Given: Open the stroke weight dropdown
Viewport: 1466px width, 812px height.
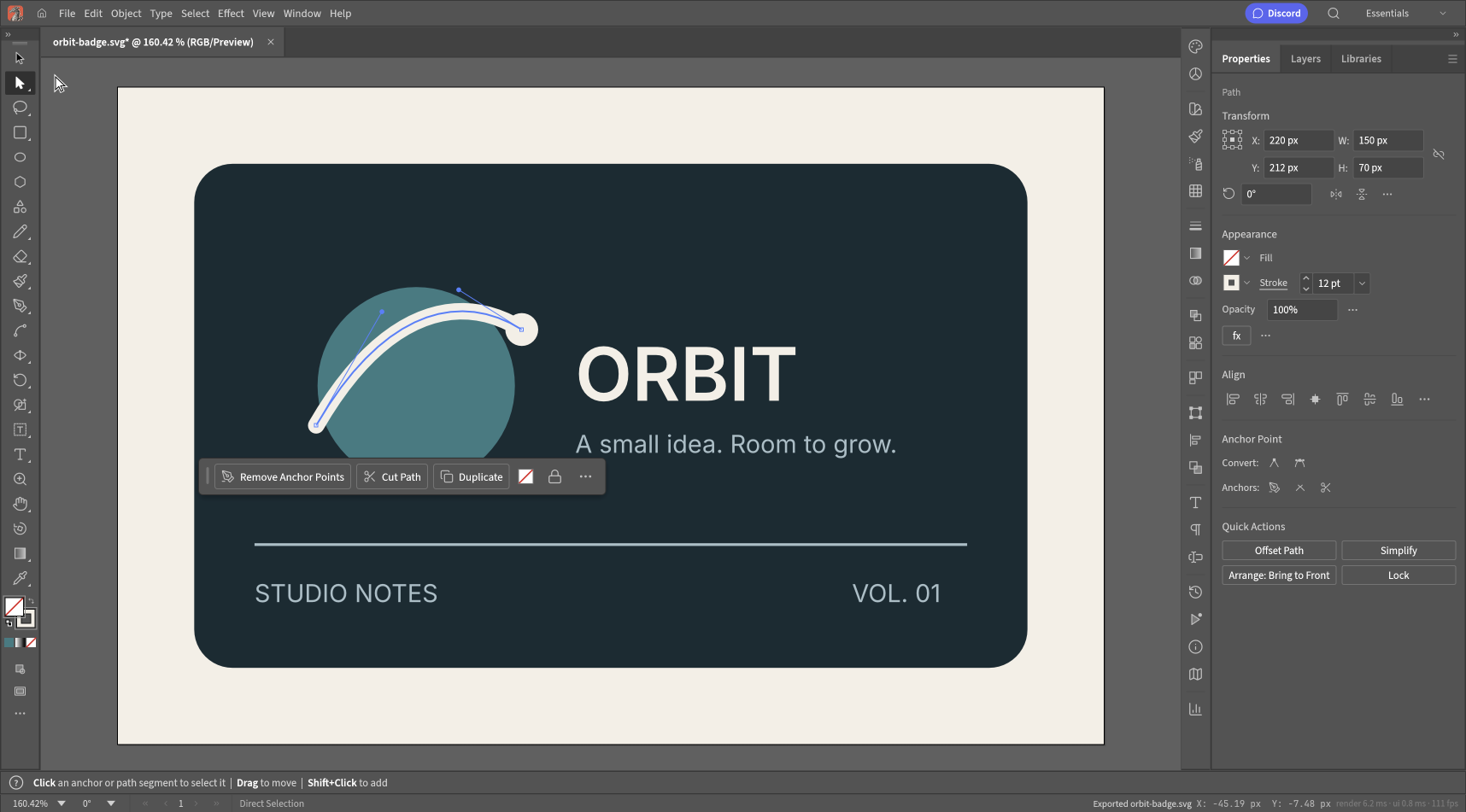Looking at the screenshot, I should (x=1362, y=283).
